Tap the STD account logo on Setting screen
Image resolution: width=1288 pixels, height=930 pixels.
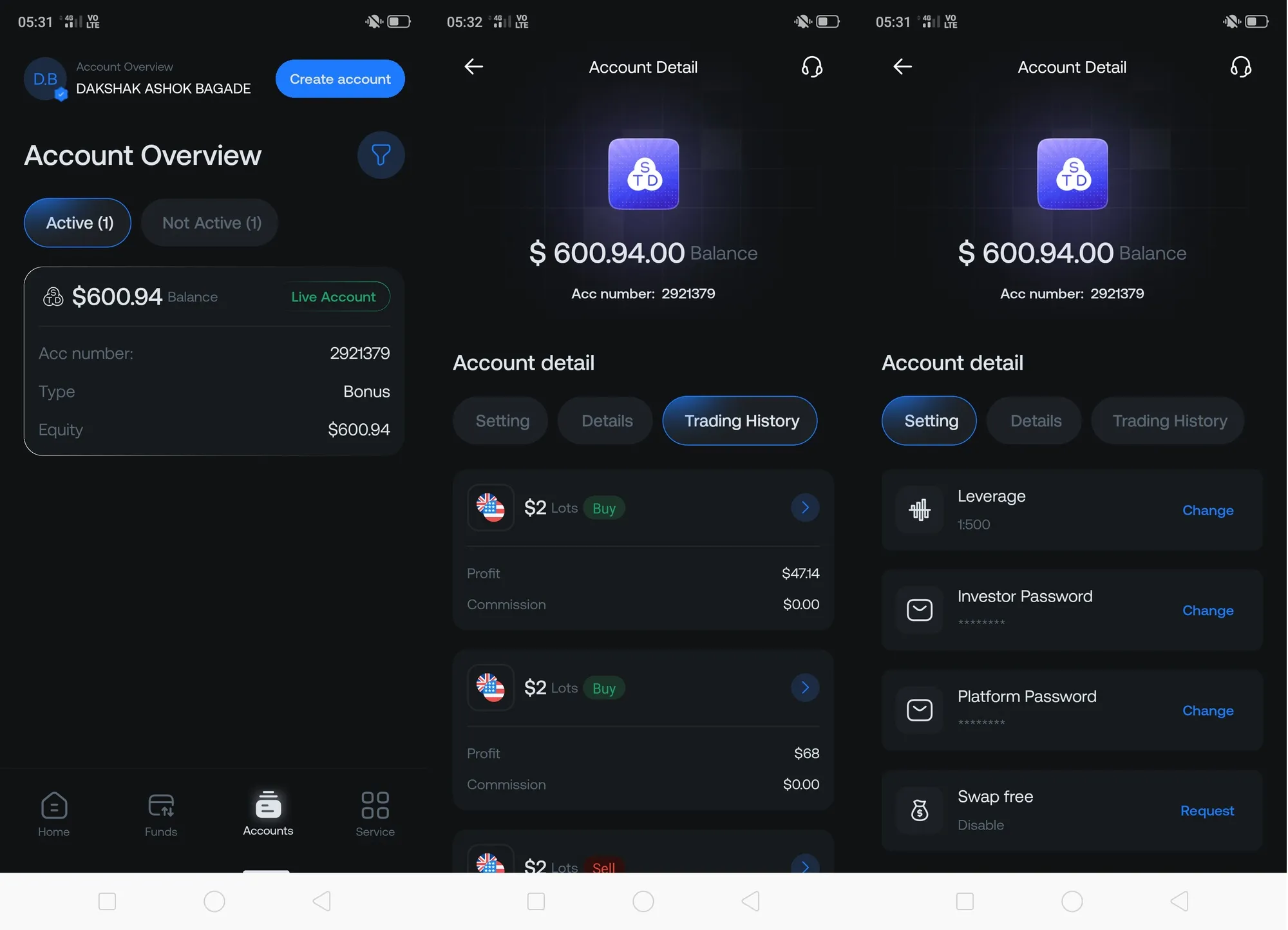(x=1073, y=174)
